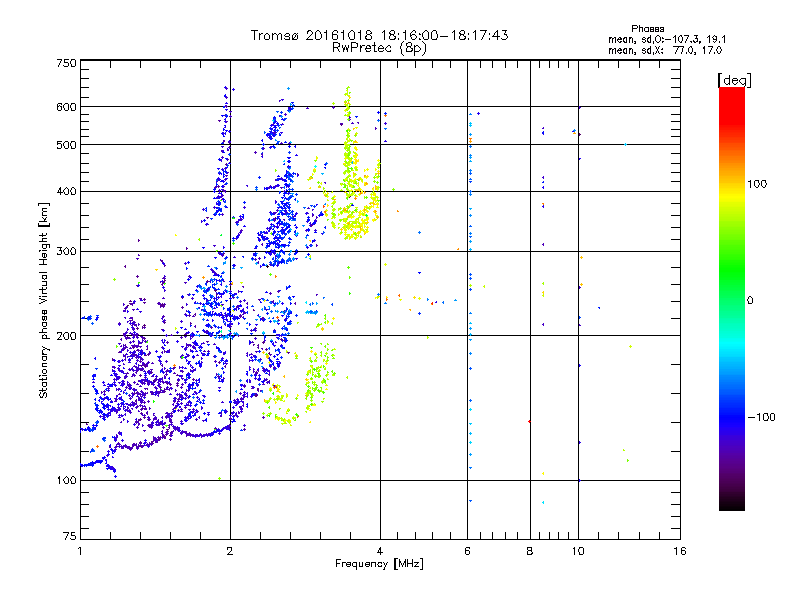This screenshot has width=800, height=600.
Task: Click the phase colorbar gradient strip
Action: tap(732, 298)
